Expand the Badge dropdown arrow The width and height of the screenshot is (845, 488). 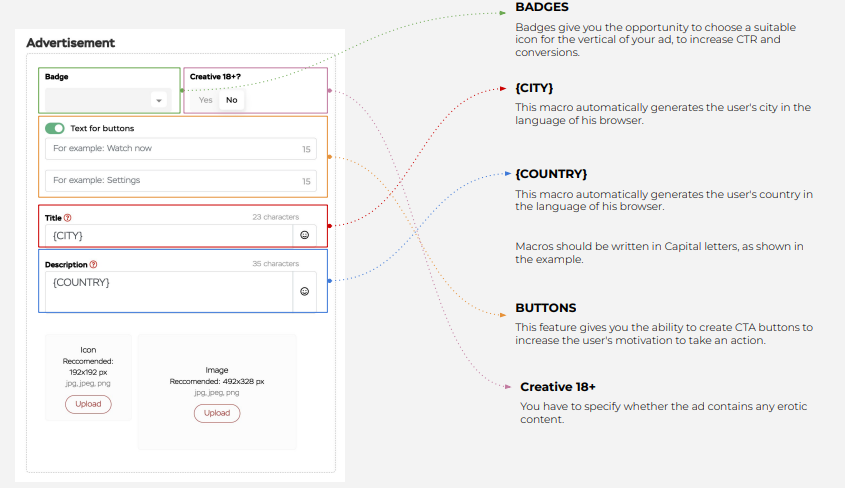tap(158, 100)
